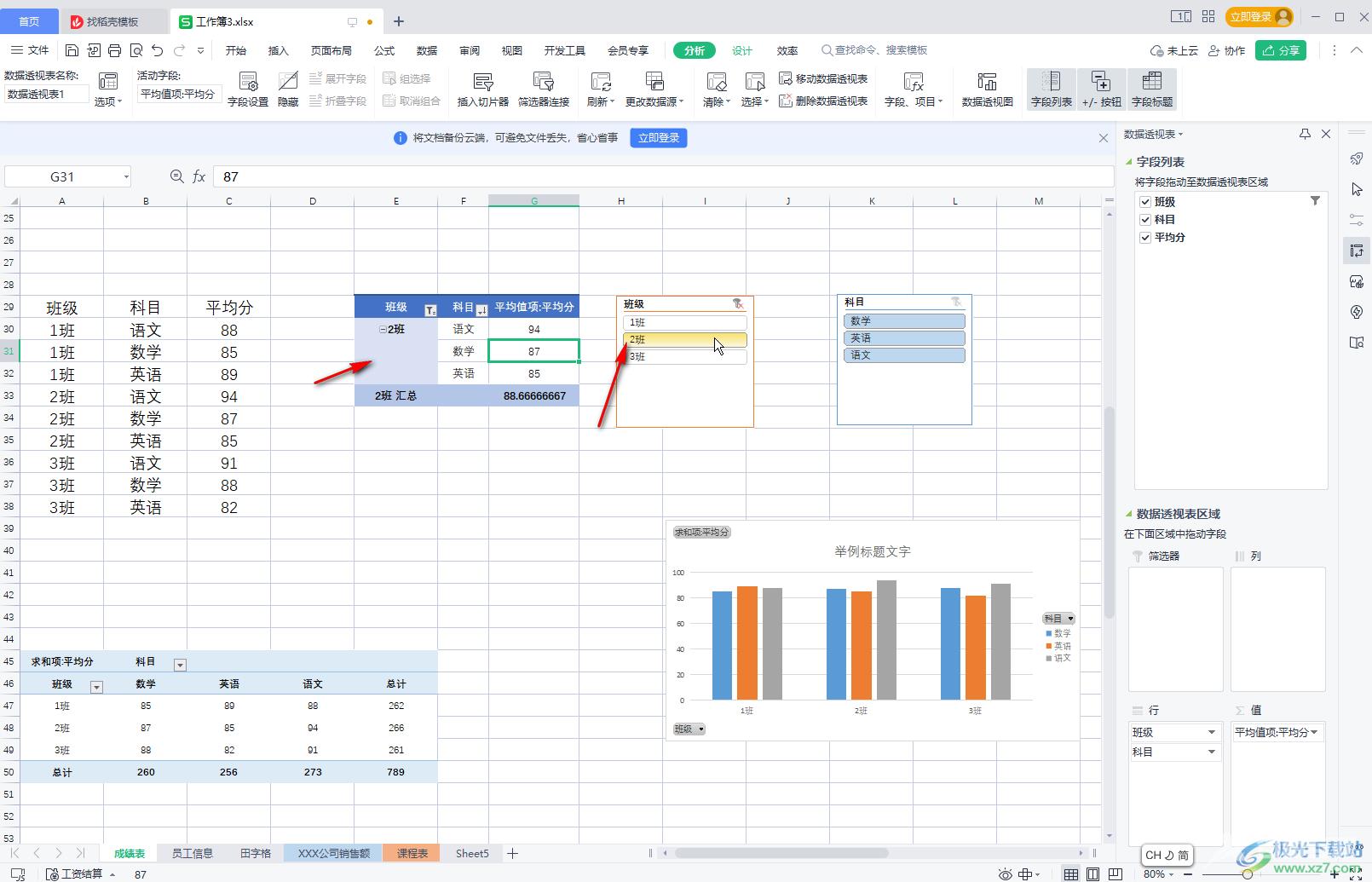
Task: Click the formula bar input showing 87
Action: pyautogui.click(x=663, y=176)
